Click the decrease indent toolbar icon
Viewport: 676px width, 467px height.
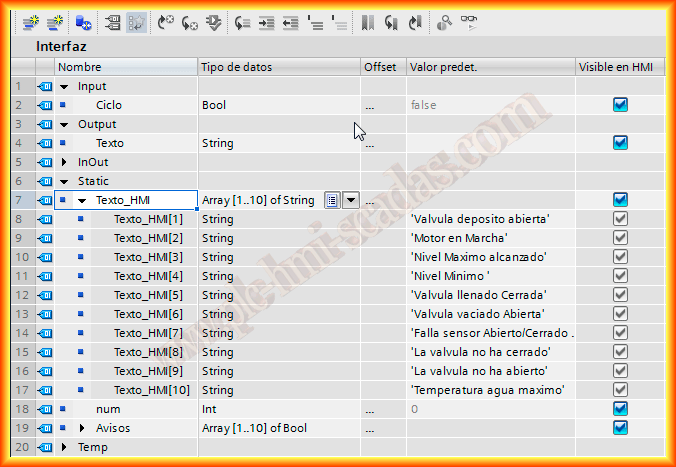(x=290, y=21)
